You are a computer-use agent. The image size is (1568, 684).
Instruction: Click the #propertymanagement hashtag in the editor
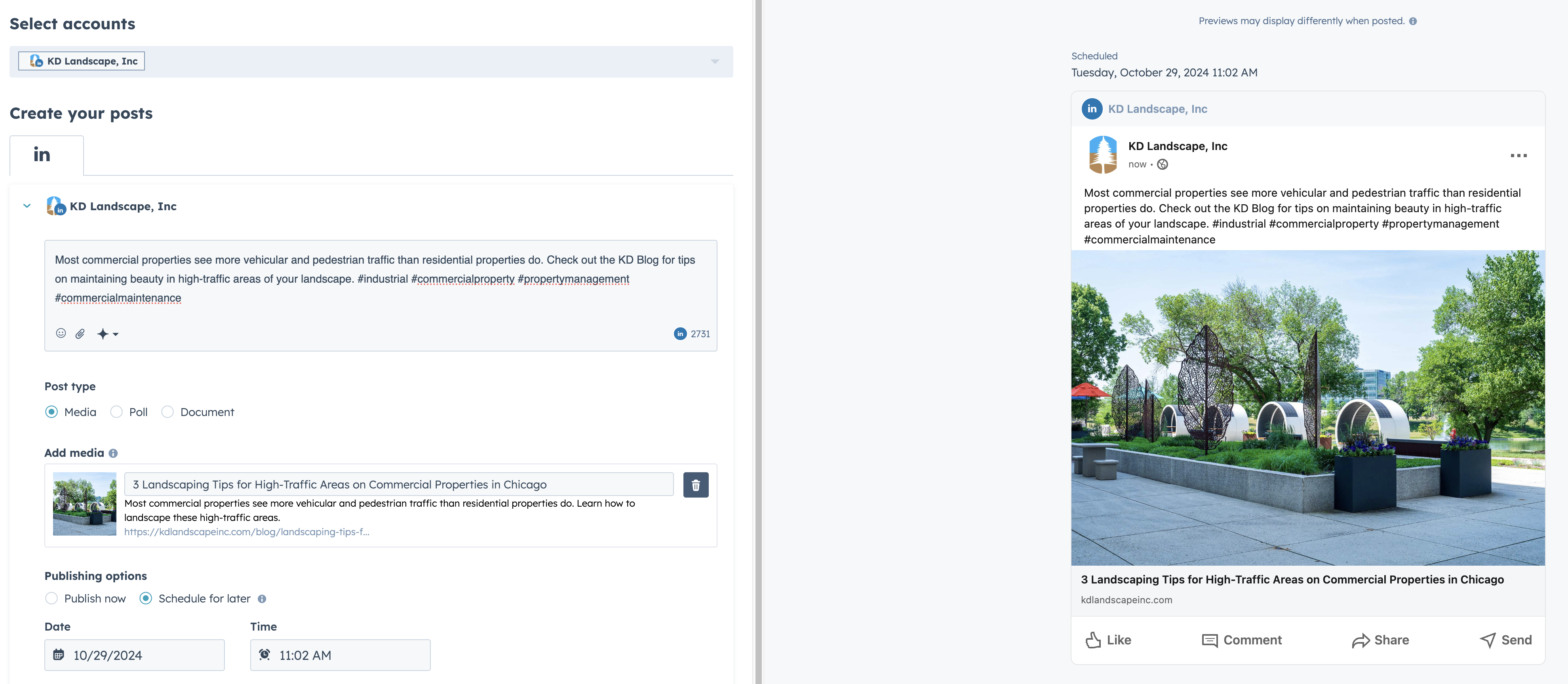[x=573, y=279]
